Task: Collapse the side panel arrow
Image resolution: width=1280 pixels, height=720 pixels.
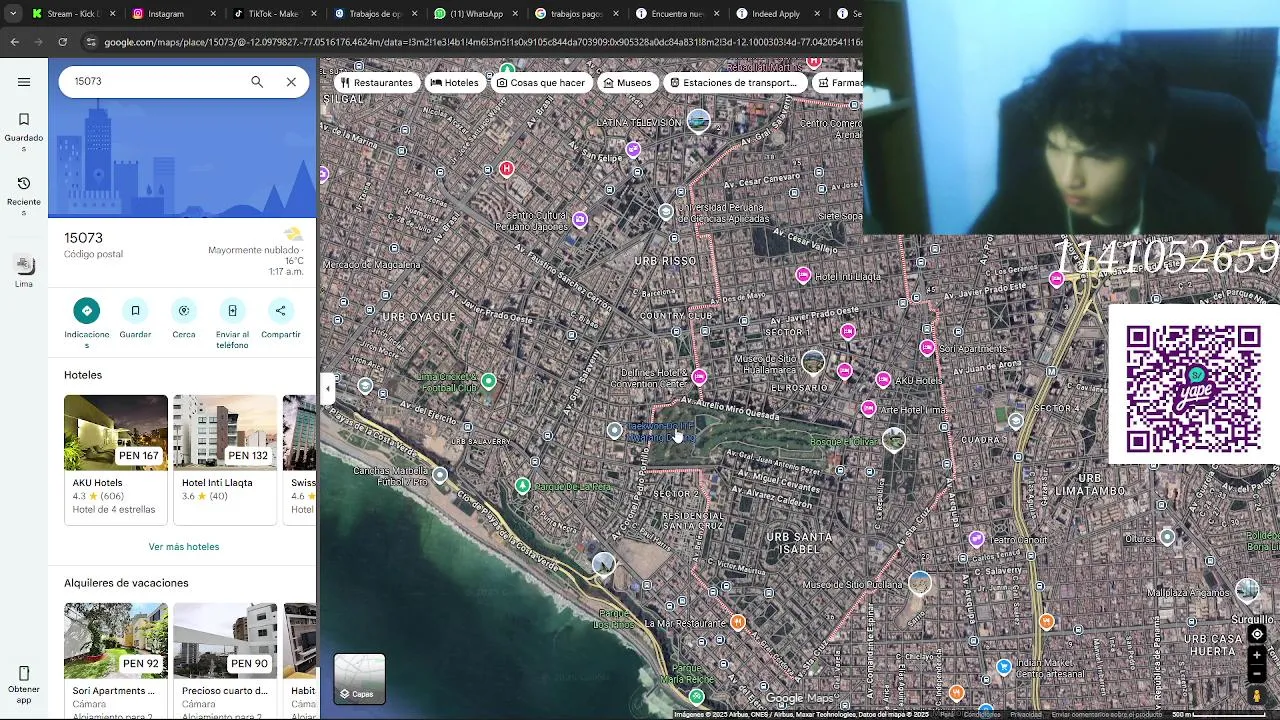Action: click(327, 389)
